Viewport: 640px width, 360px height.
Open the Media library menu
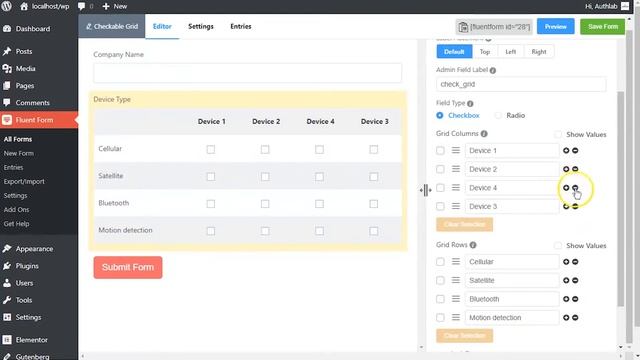click(x=25, y=69)
